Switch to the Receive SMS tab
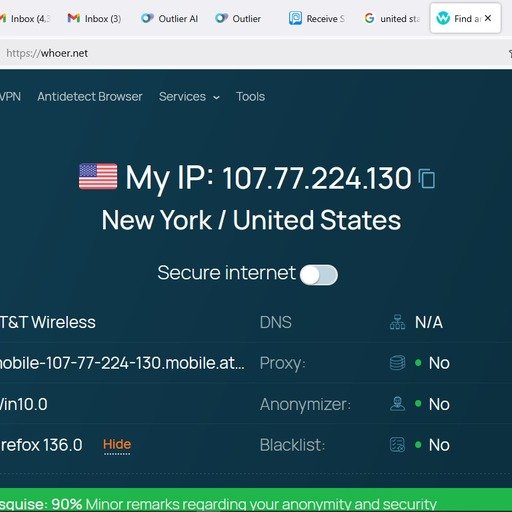The width and height of the screenshot is (512, 512). click(x=317, y=18)
